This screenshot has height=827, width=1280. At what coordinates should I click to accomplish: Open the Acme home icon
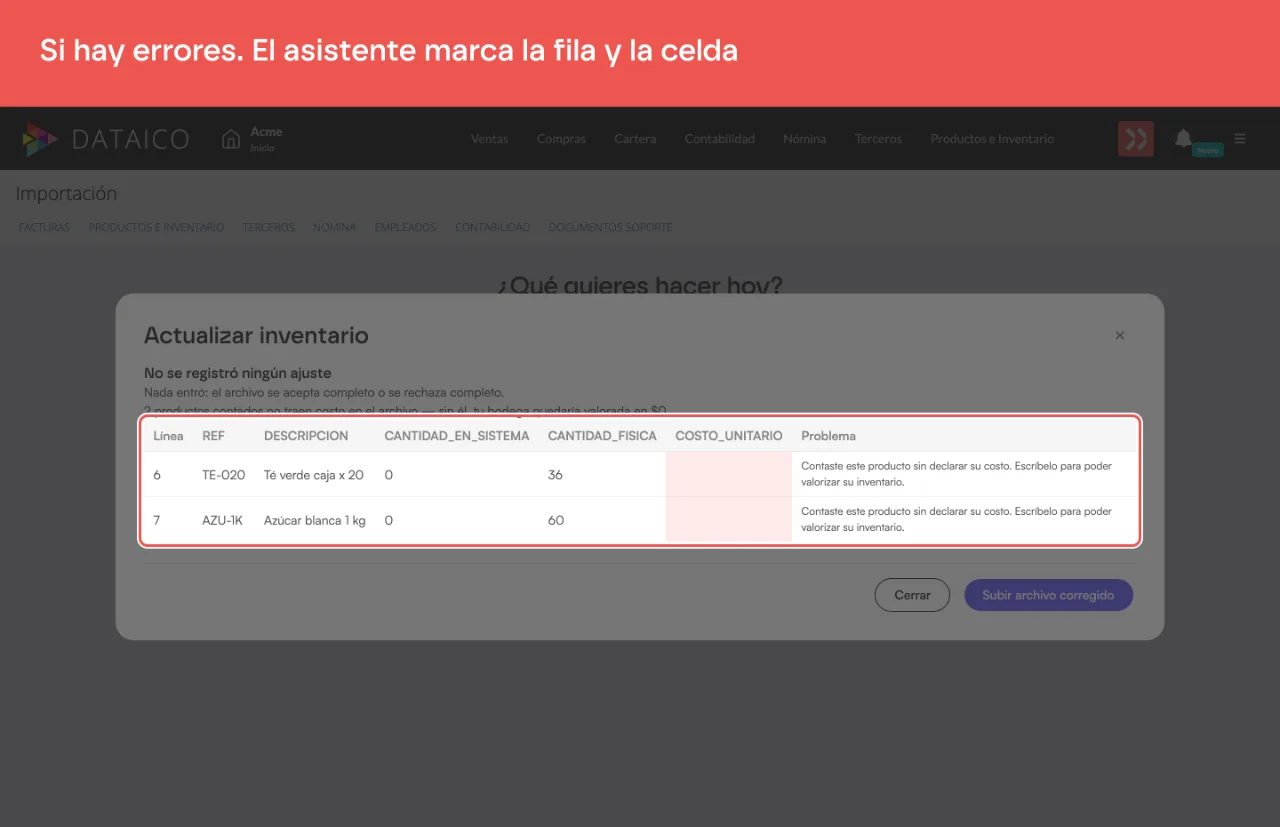pos(231,139)
